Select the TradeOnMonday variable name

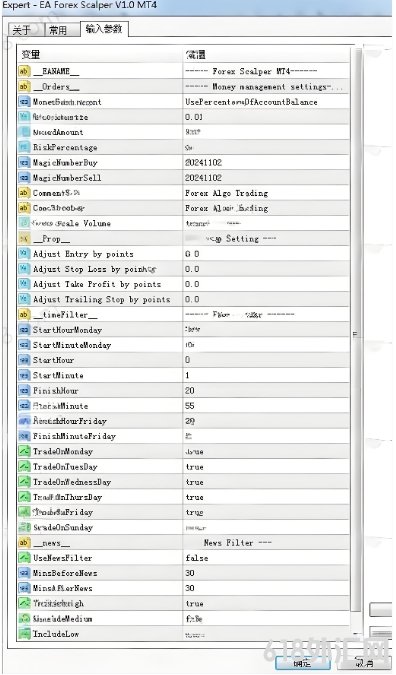[x=63, y=451]
